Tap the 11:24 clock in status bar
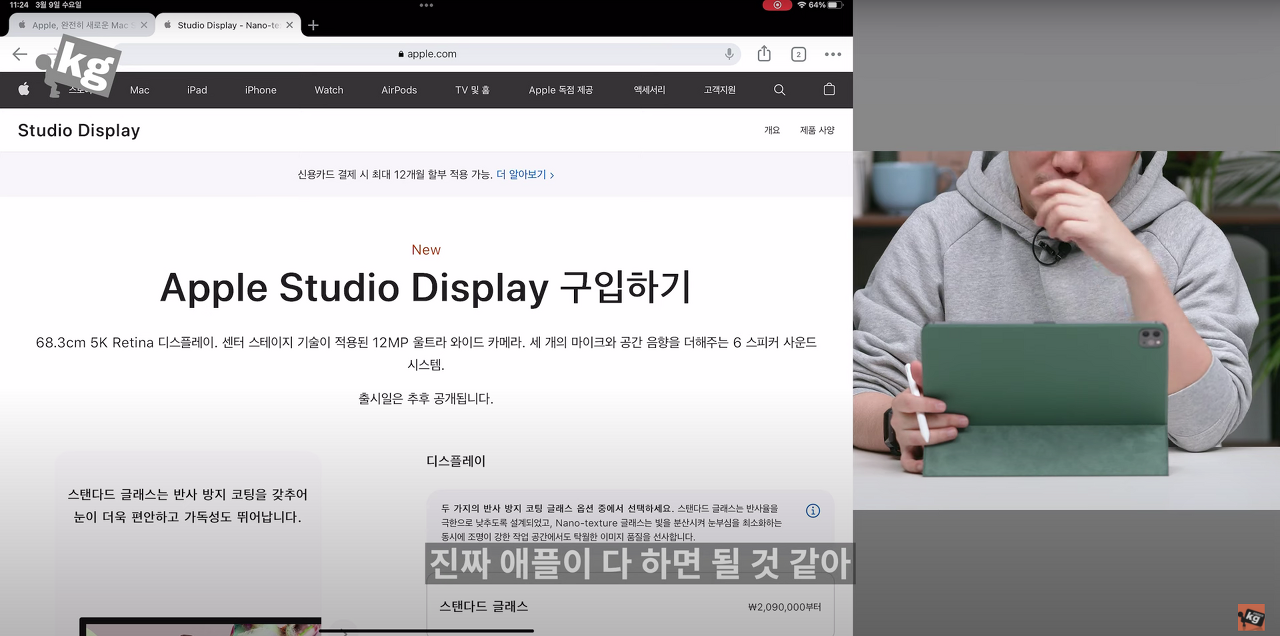This screenshot has height=636, width=1280. coord(18,5)
